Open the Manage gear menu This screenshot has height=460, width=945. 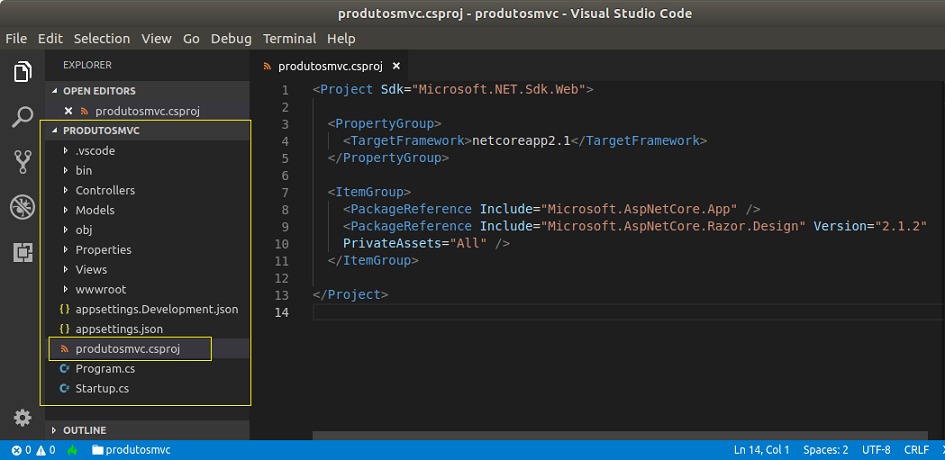point(22,418)
